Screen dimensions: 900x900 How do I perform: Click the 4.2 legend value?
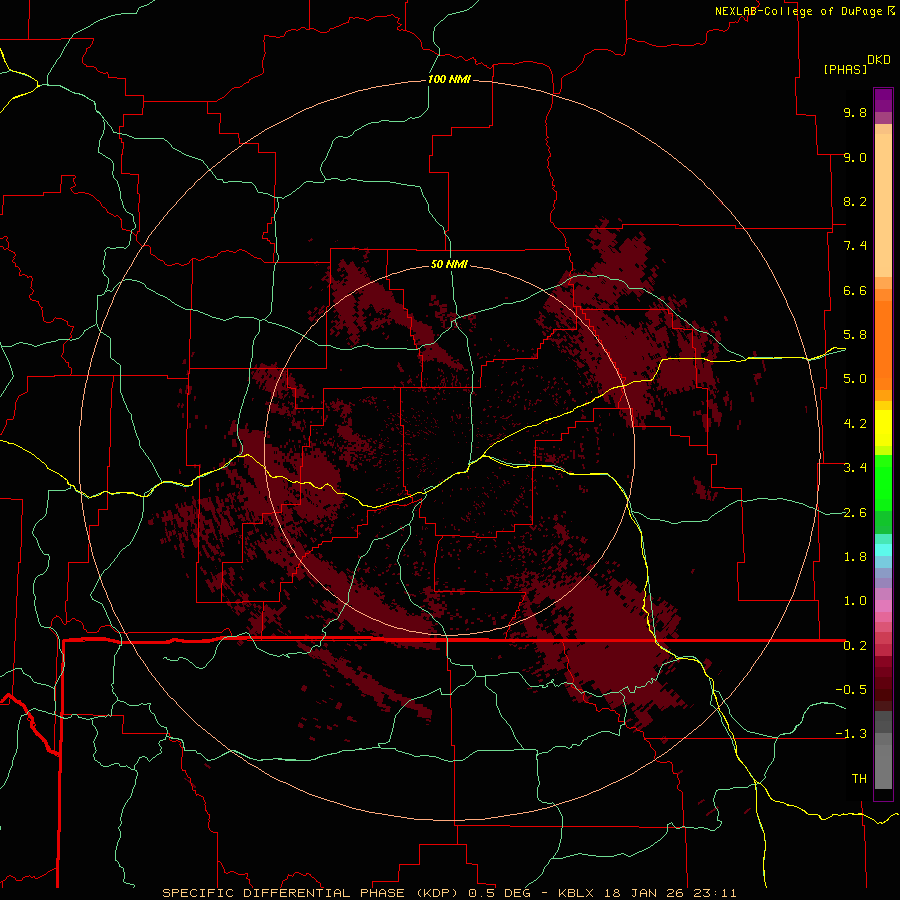855,424
